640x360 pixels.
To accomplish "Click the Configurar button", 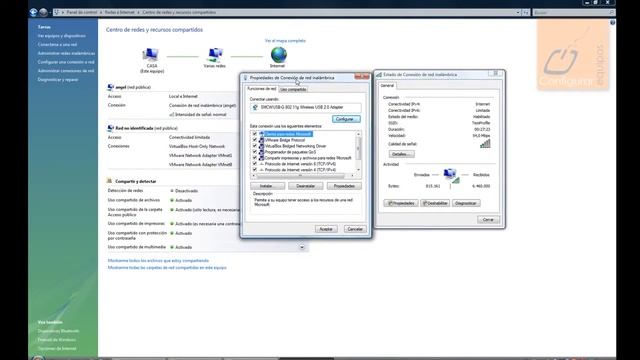I will point(346,119).
